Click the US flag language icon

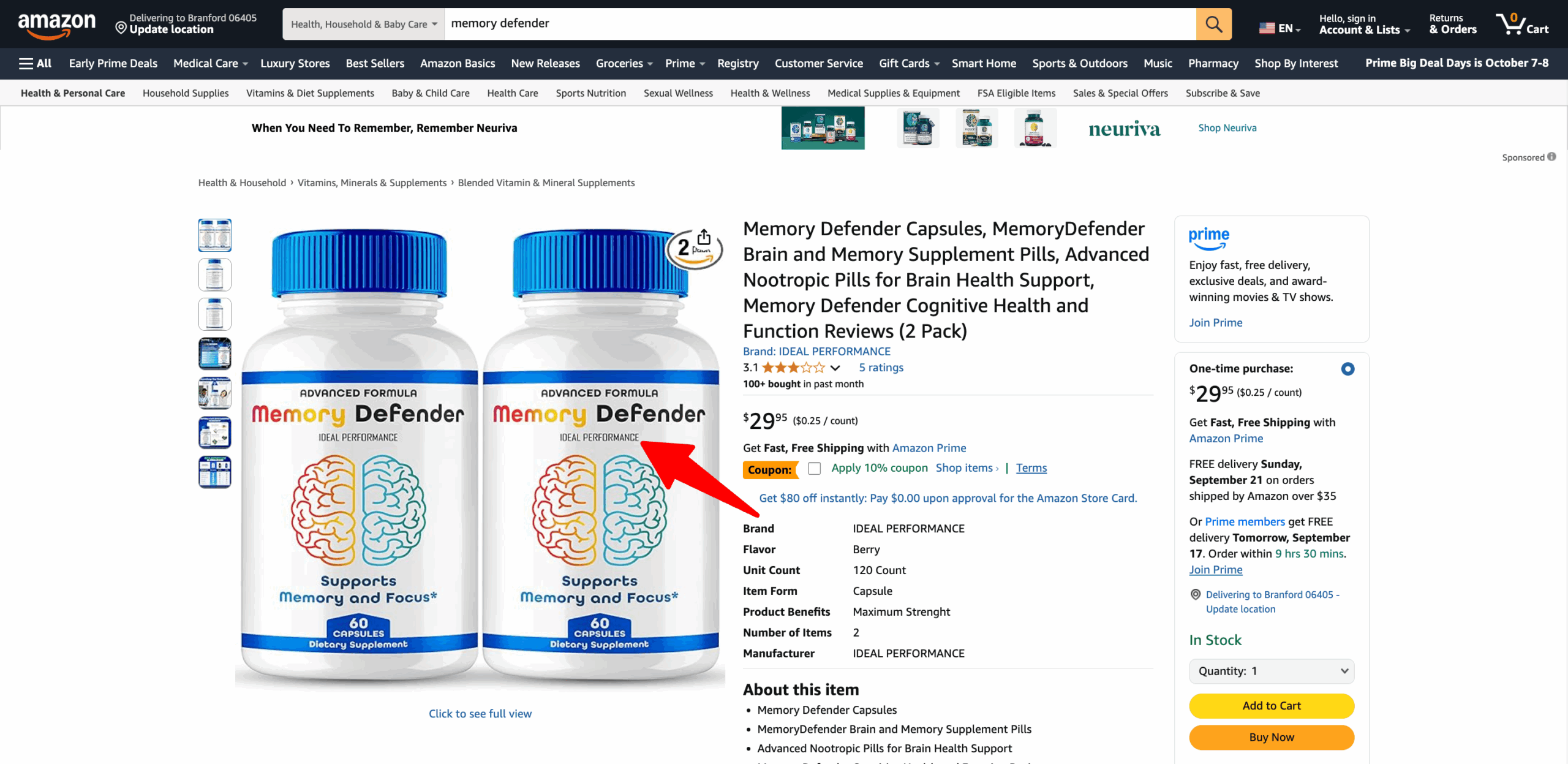(1267, 28)
